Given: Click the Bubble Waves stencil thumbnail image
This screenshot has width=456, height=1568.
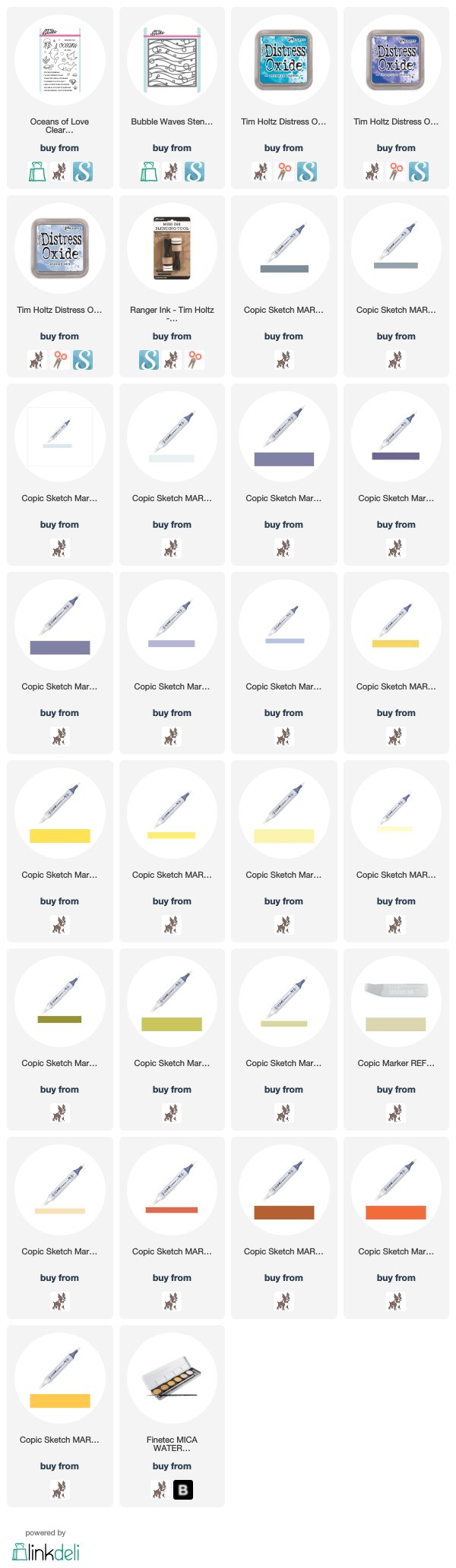Looking at the screenshot, I should click(x=172, y=60).
